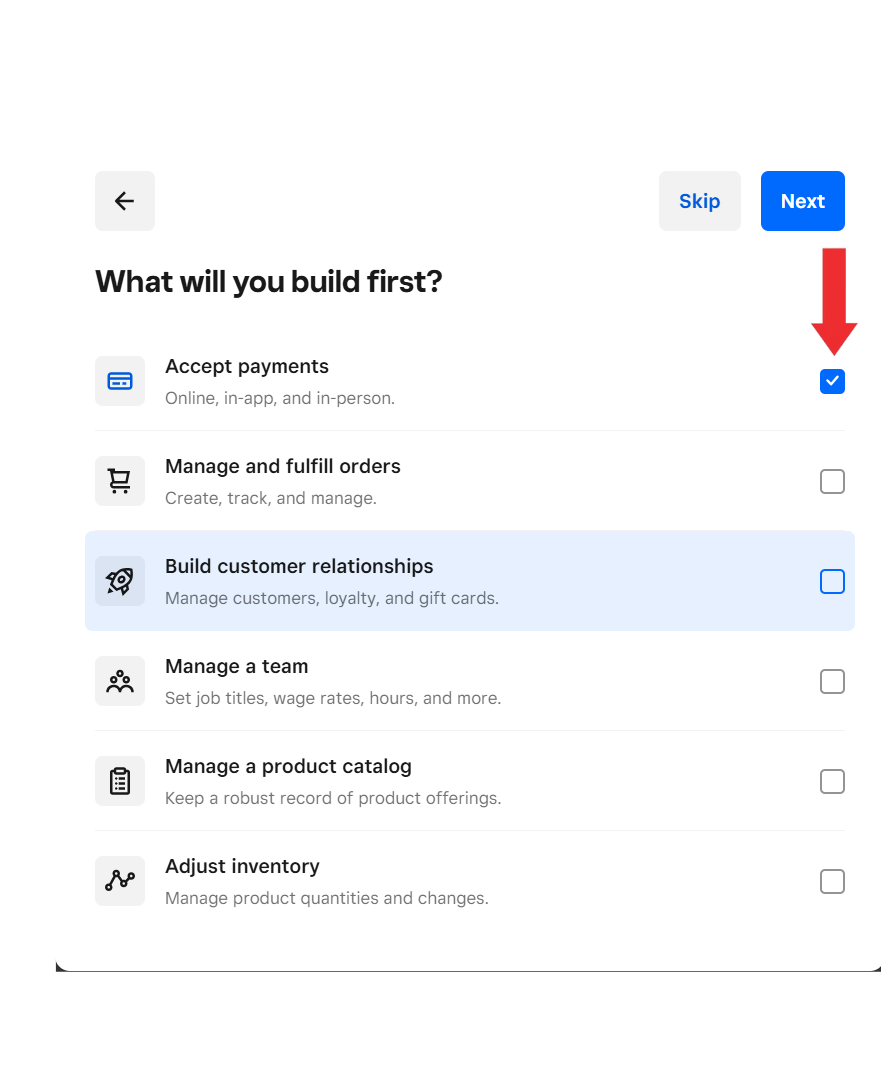This screenshot has width=881, height=1080.
Task: Click the credit card Accept payments icon
Action: click(x=120, y=381)
